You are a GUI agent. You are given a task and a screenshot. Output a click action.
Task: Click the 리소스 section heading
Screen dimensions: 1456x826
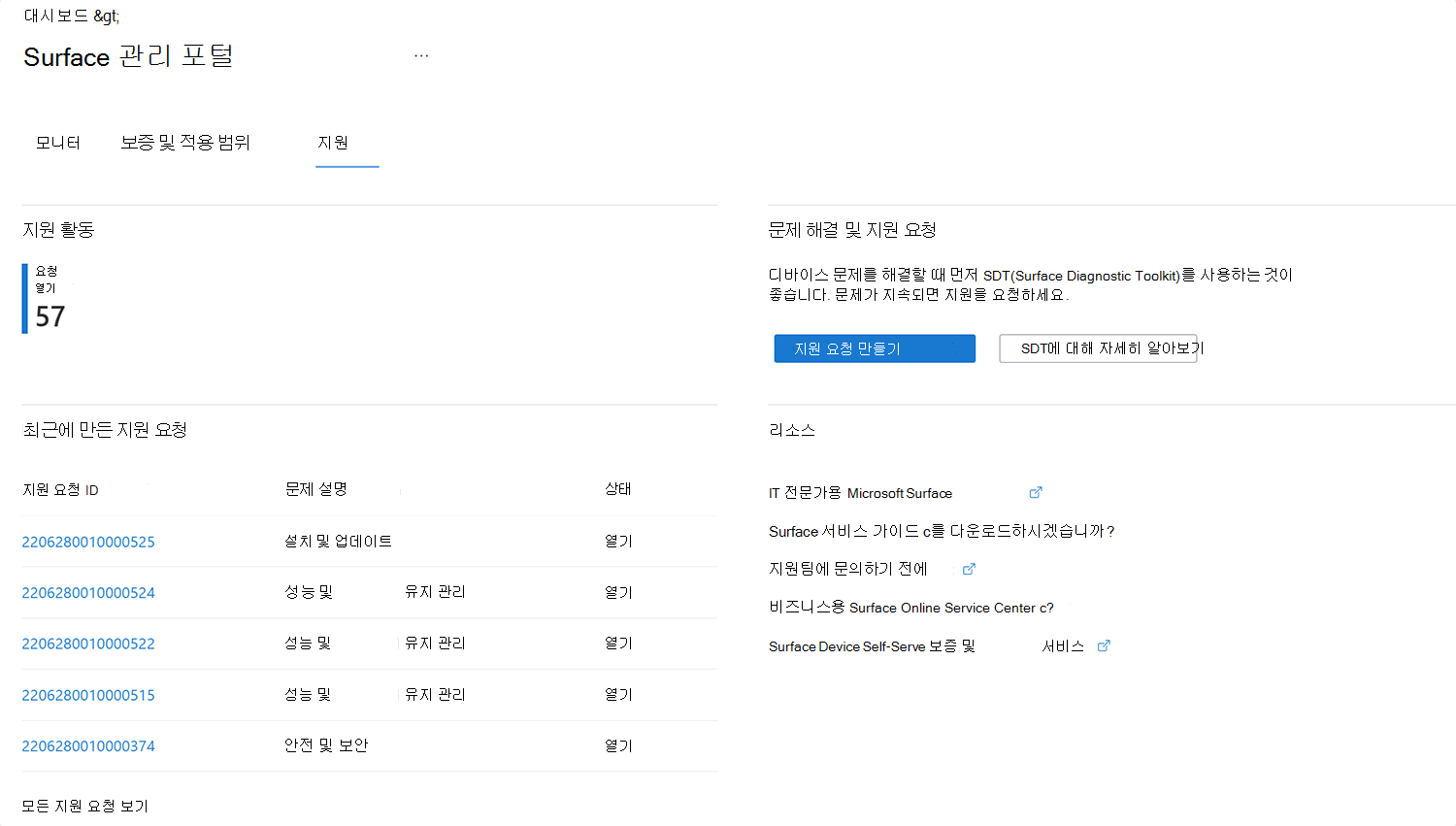(x=792, y=430)
